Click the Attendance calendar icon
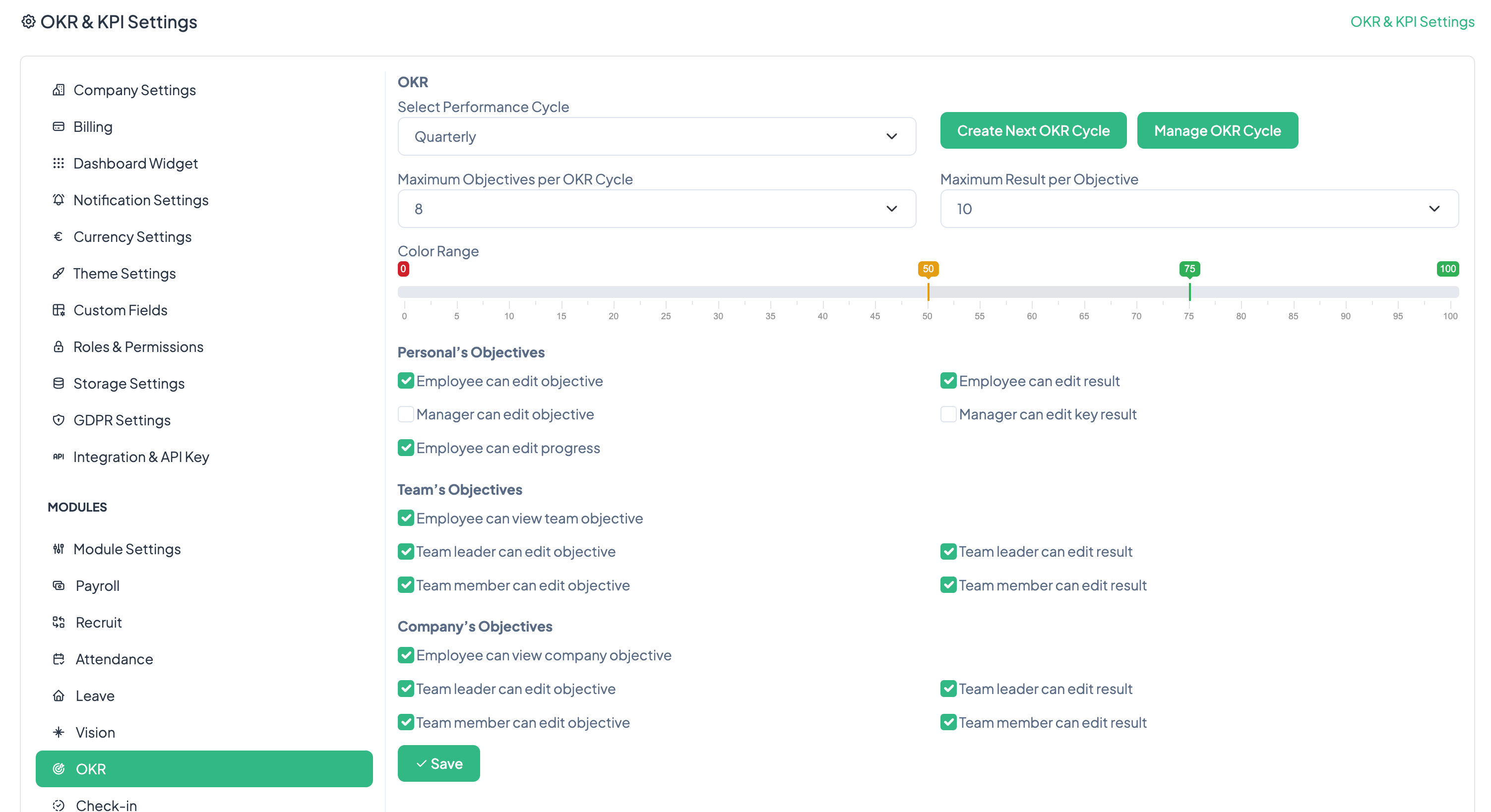This screenshot has height=812, width=1491. coord(59,659)
